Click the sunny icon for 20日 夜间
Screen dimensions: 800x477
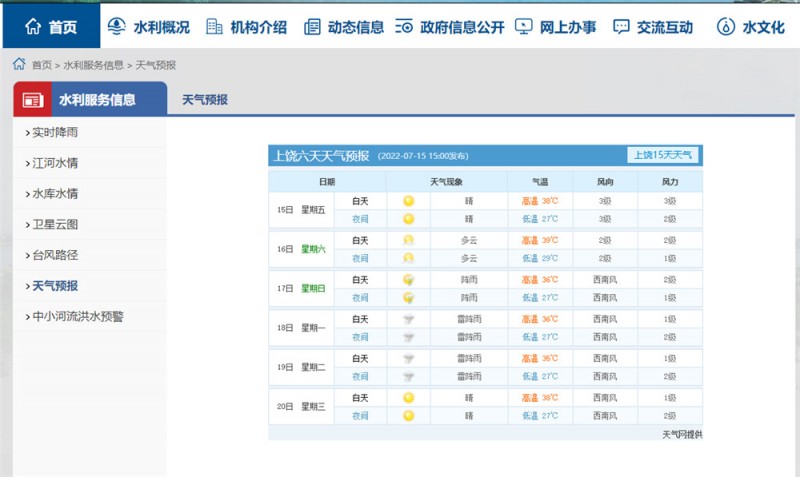pos(408,416)
